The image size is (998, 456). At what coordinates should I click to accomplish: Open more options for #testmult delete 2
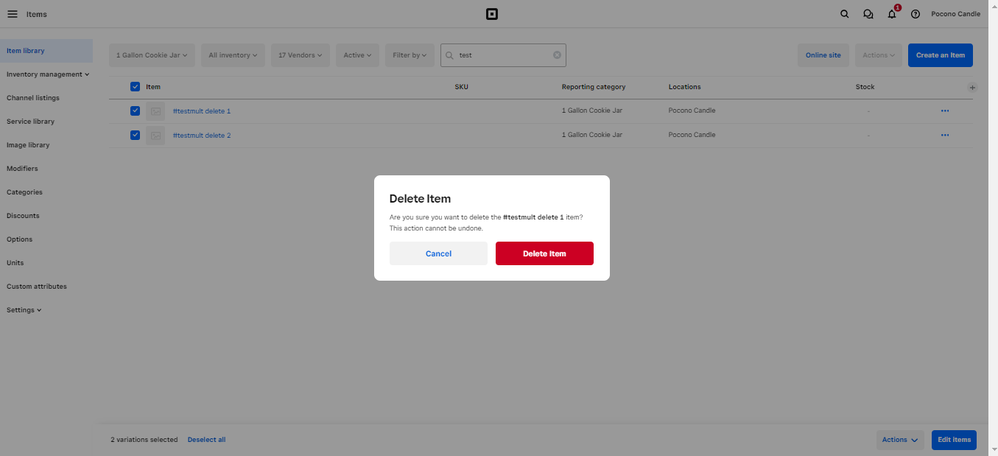pyautogui.click(x=944, y=135)
